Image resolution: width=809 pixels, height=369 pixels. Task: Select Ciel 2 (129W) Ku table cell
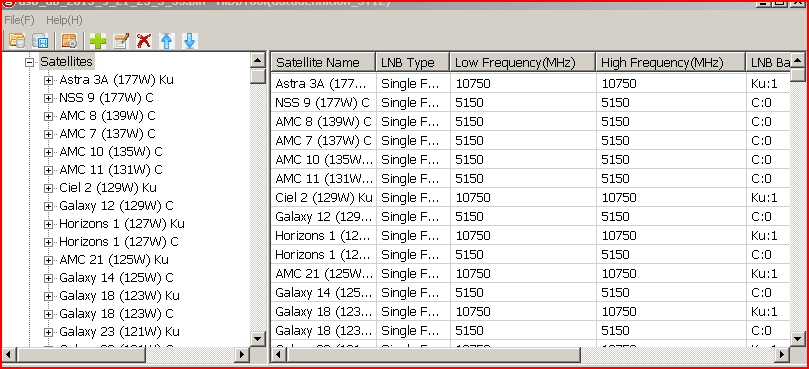pyautogui.click(x=323, y=198)
